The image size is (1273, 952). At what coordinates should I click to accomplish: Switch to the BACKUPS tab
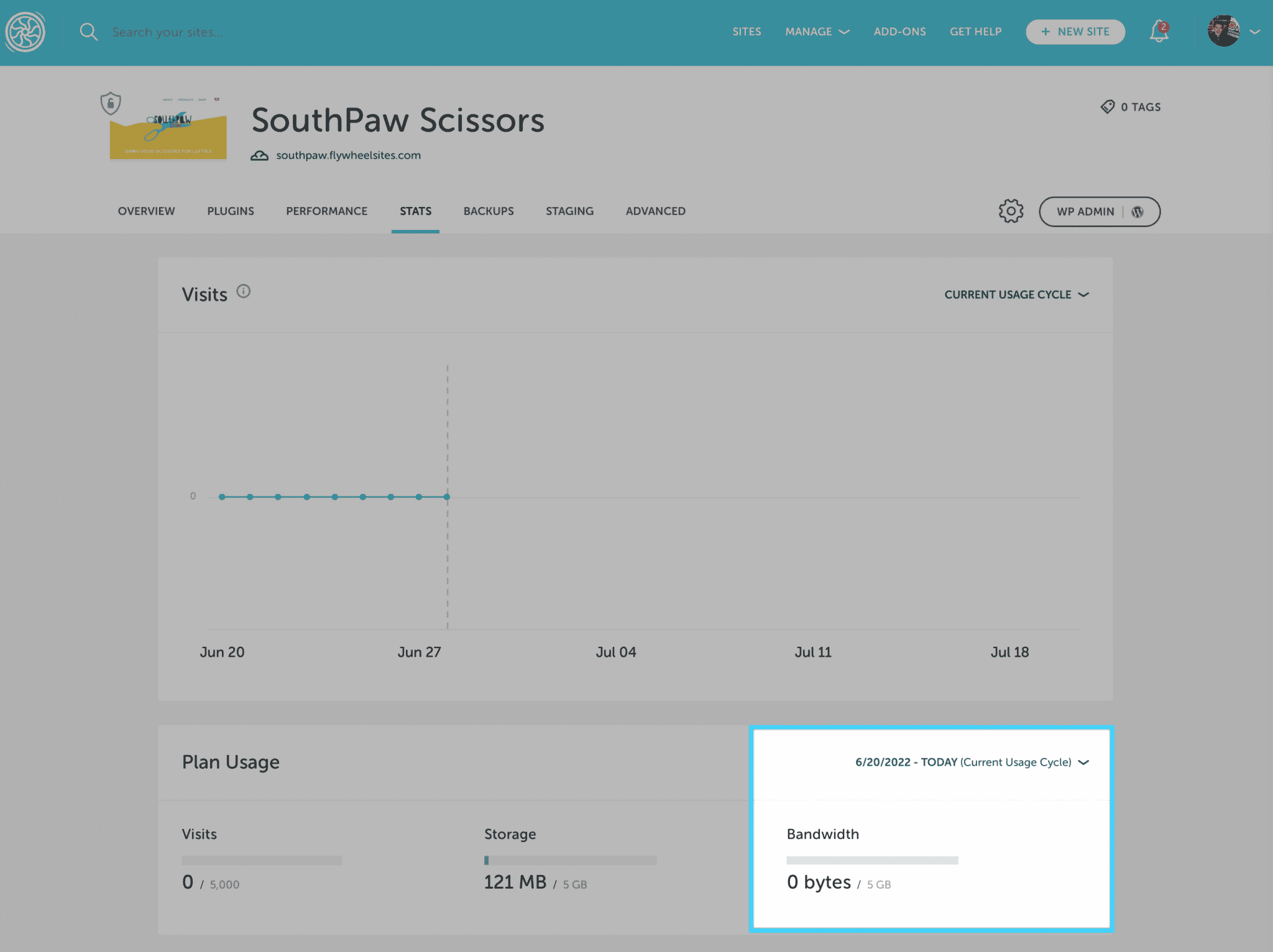click(489, 211)
